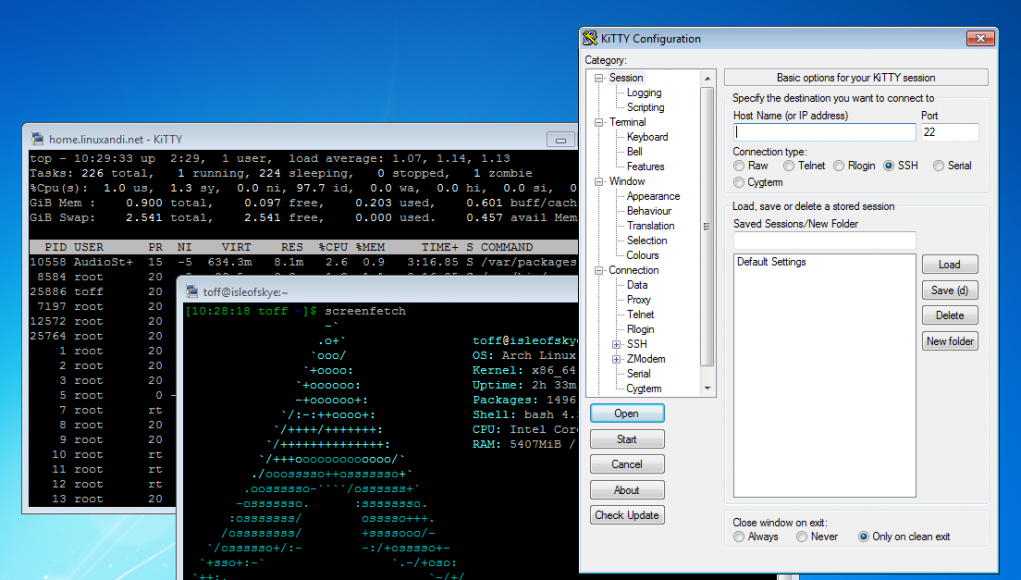Screen dimensions: 1021x580
Task: Expand the ZModem category node
Action: tap(616, 359)
